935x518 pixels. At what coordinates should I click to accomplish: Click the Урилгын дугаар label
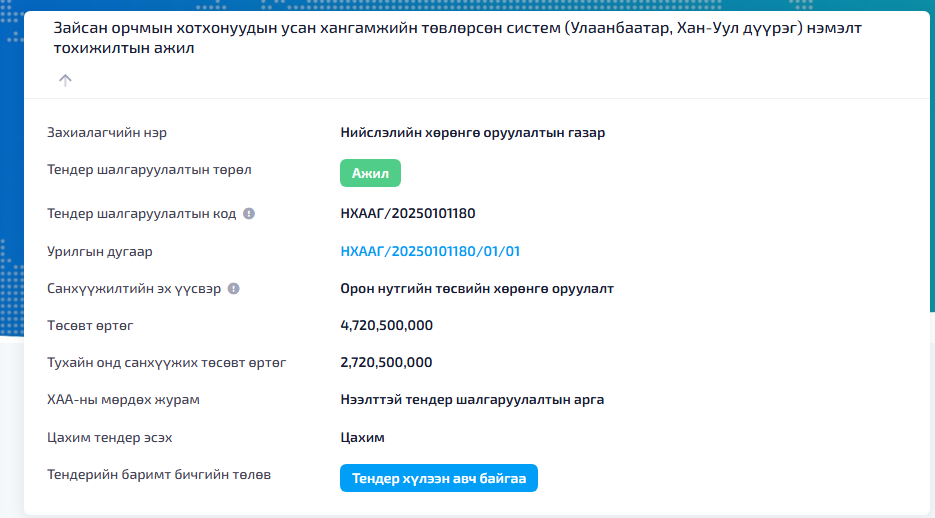coord(100,251)
